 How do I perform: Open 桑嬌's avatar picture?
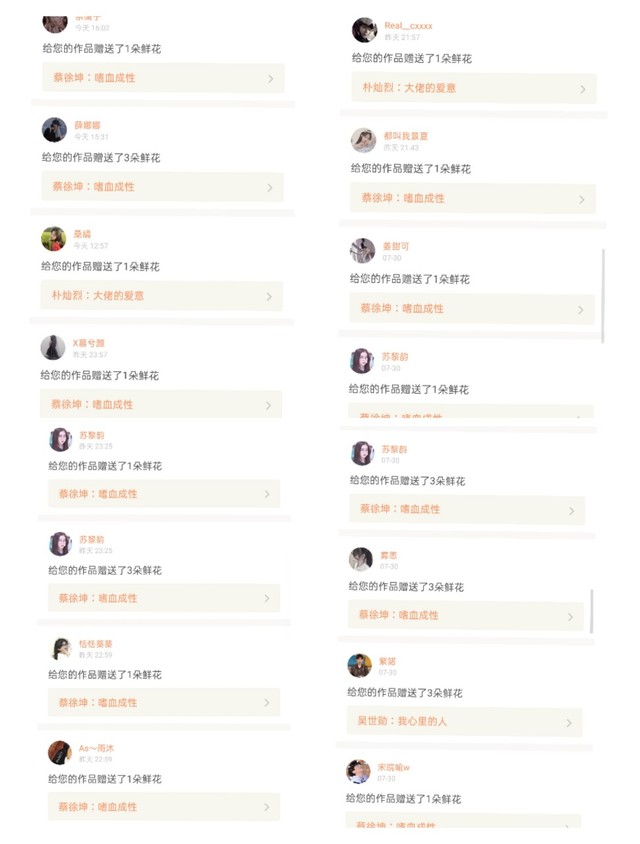click(54, 239)
